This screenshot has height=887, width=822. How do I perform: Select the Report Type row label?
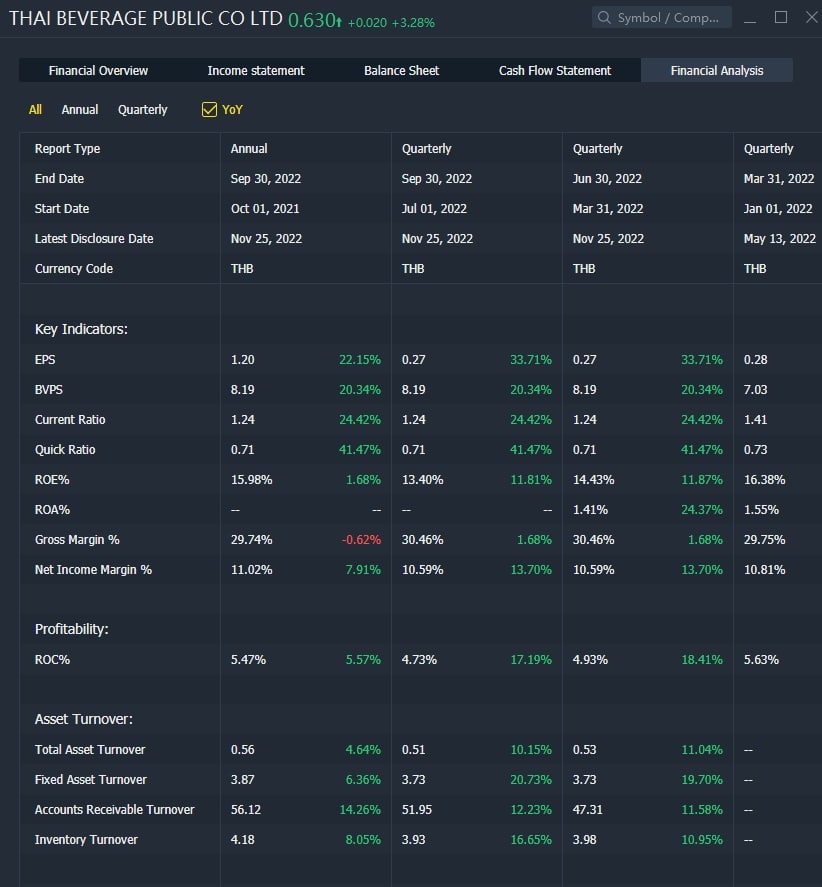click(67, 149)
